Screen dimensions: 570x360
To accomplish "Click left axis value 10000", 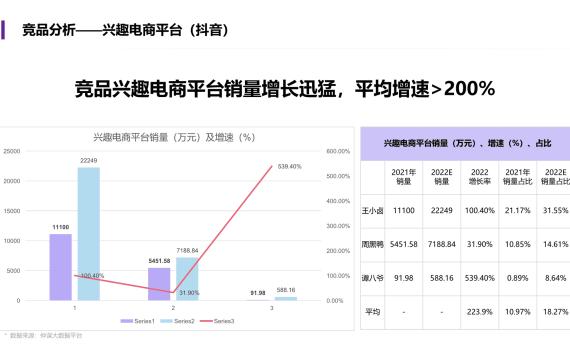I will (12, 241).
